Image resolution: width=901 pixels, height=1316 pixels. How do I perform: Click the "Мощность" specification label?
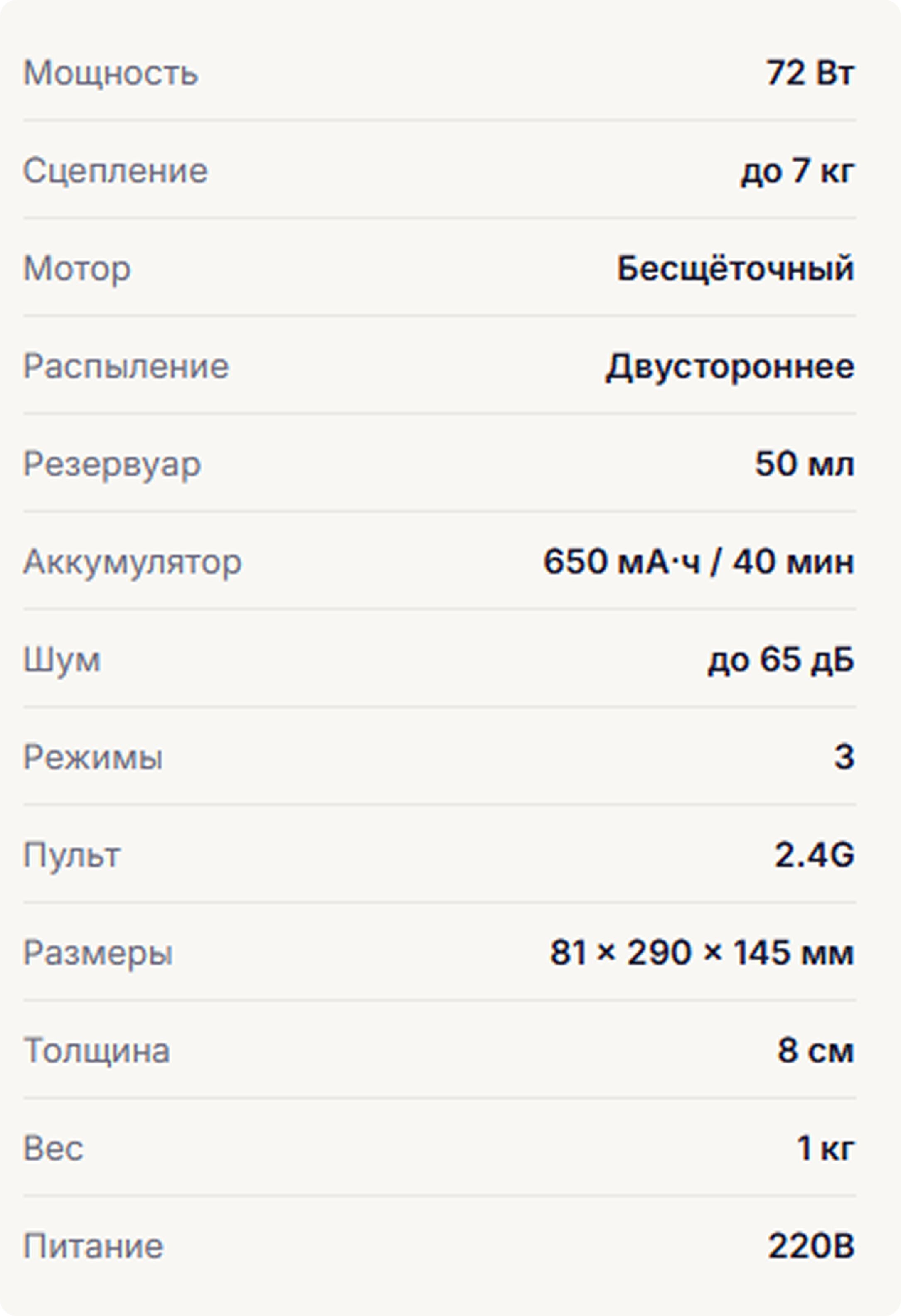pyautogui.click(x=111, y=73)
